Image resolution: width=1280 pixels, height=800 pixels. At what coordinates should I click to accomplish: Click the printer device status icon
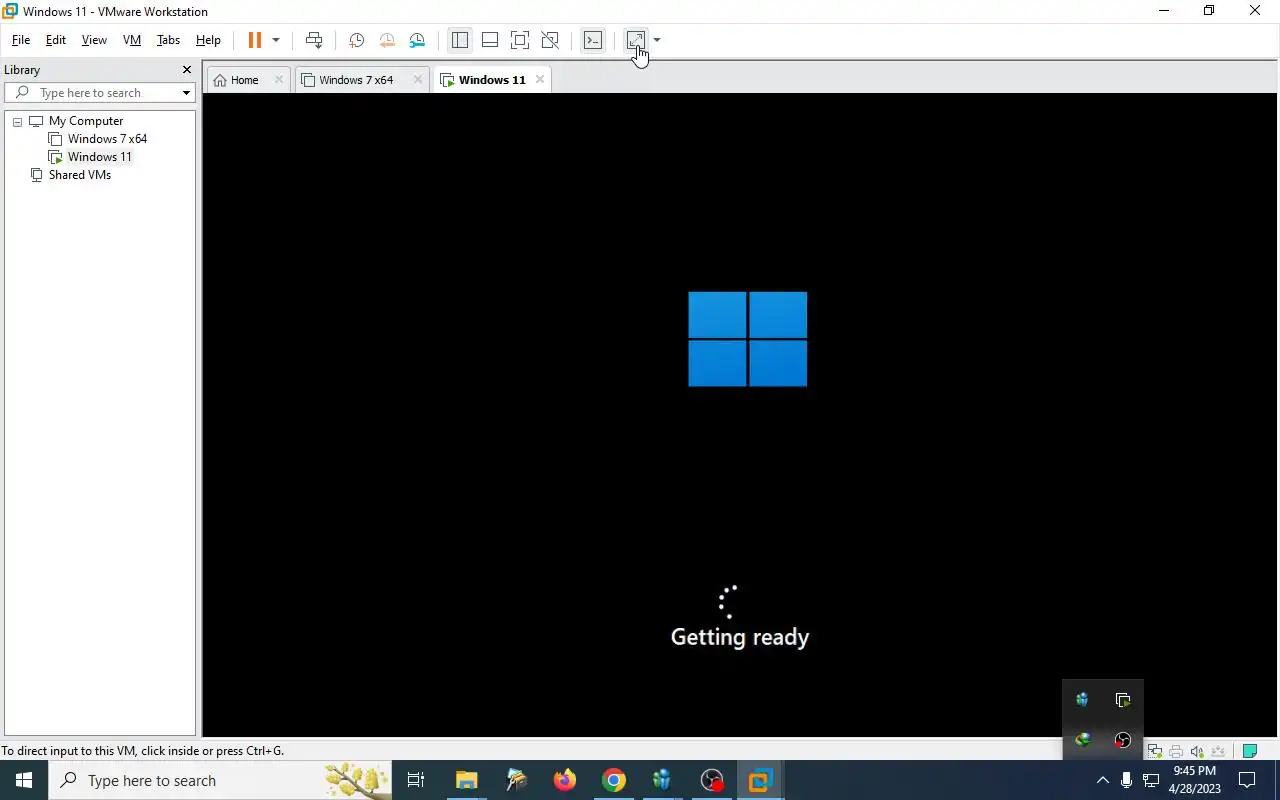(1176, 751)
